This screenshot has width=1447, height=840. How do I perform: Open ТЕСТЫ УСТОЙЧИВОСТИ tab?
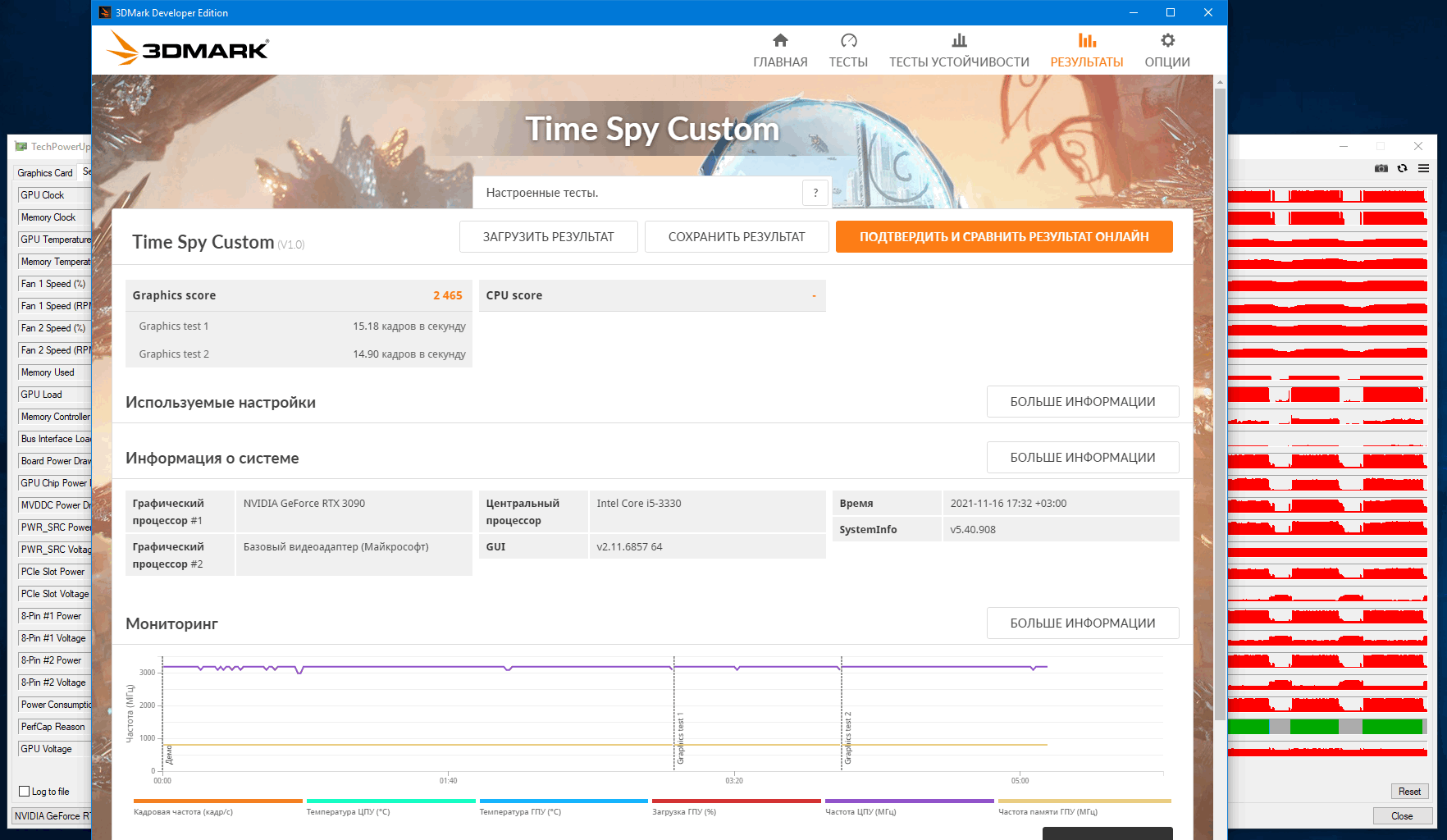[959, 51]
